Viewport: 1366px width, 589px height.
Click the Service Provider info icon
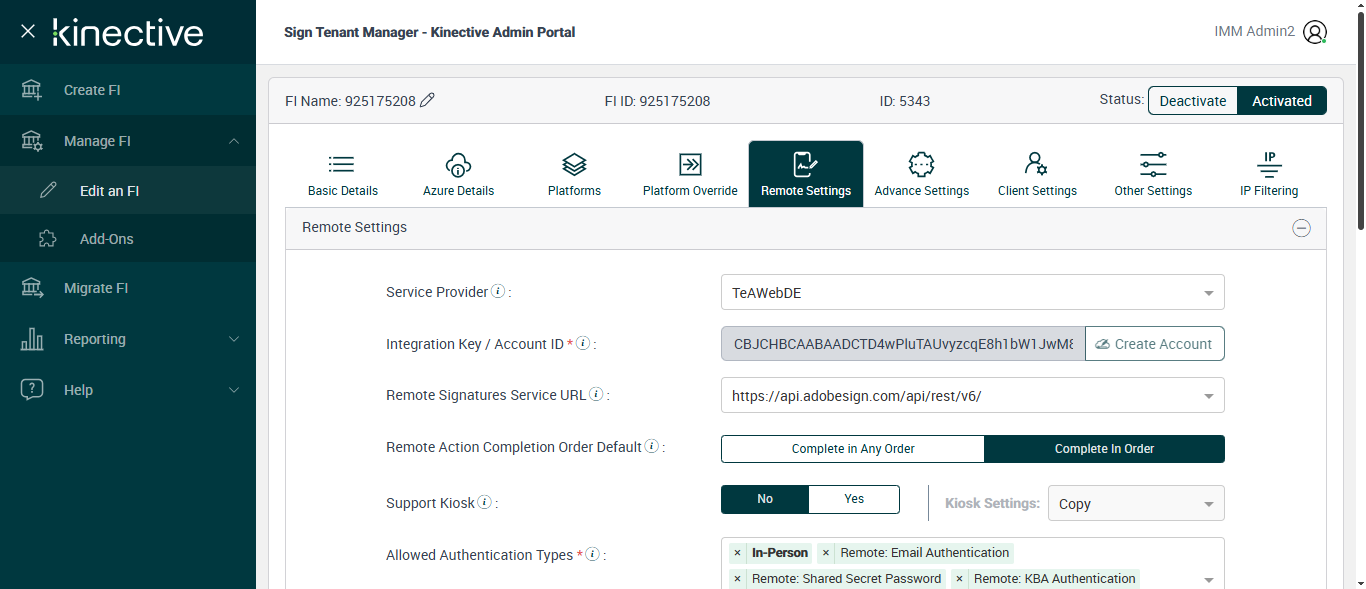click(498, 292)
